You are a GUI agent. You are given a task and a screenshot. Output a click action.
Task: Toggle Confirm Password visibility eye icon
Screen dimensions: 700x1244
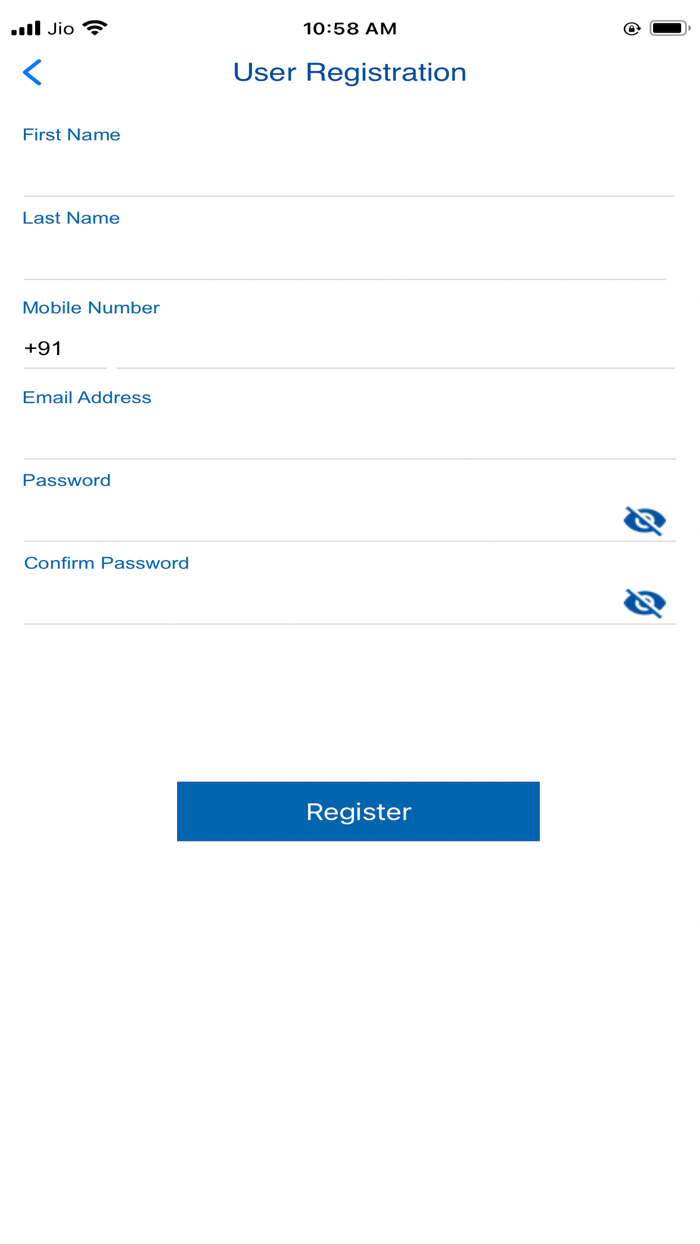[644, 602]
